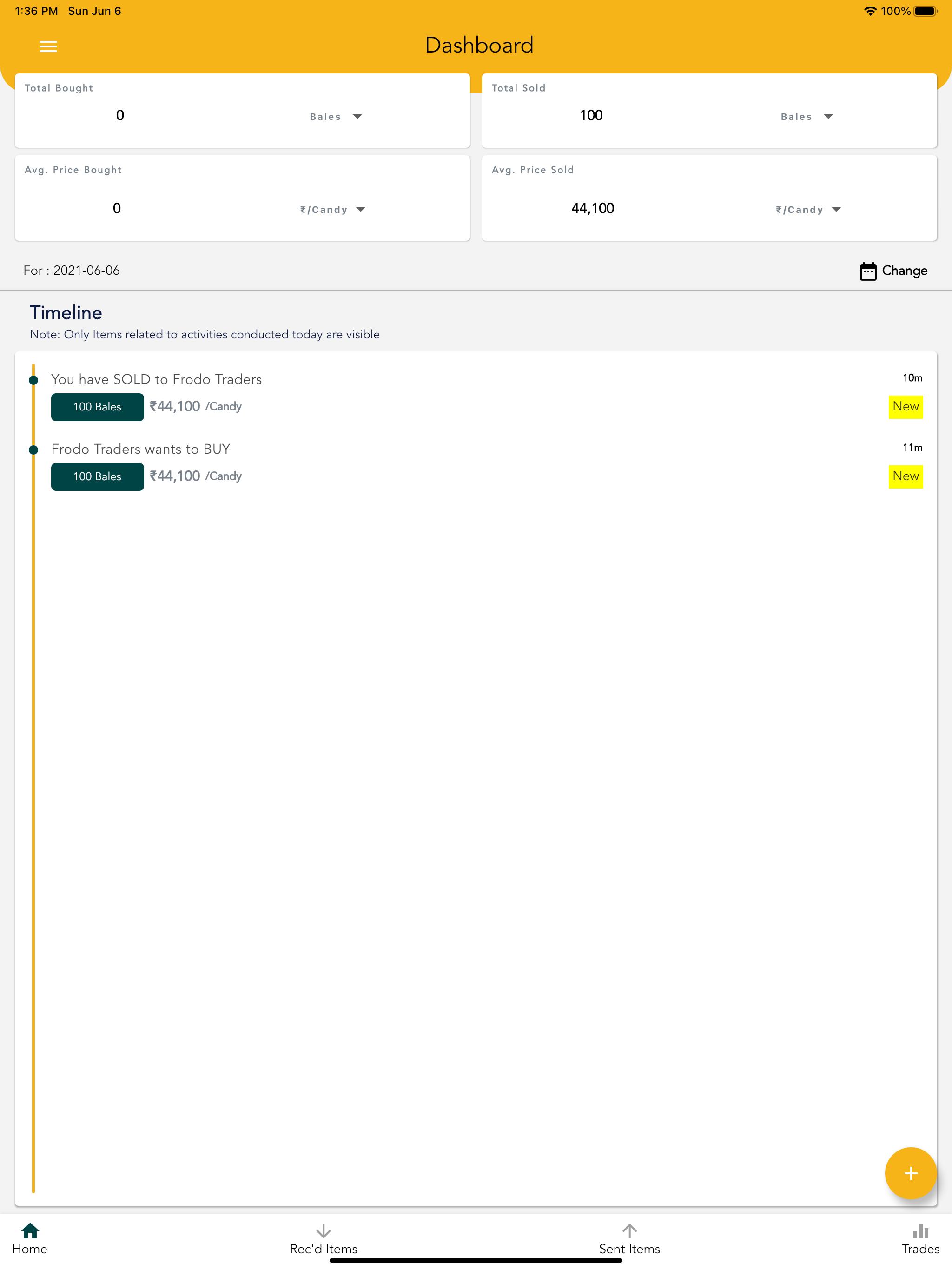Image resolution: width=952 pixels, height=1270 pixels.
Task: Open Total Bought Bales unit dropdown
Action: tap(336, 117)
